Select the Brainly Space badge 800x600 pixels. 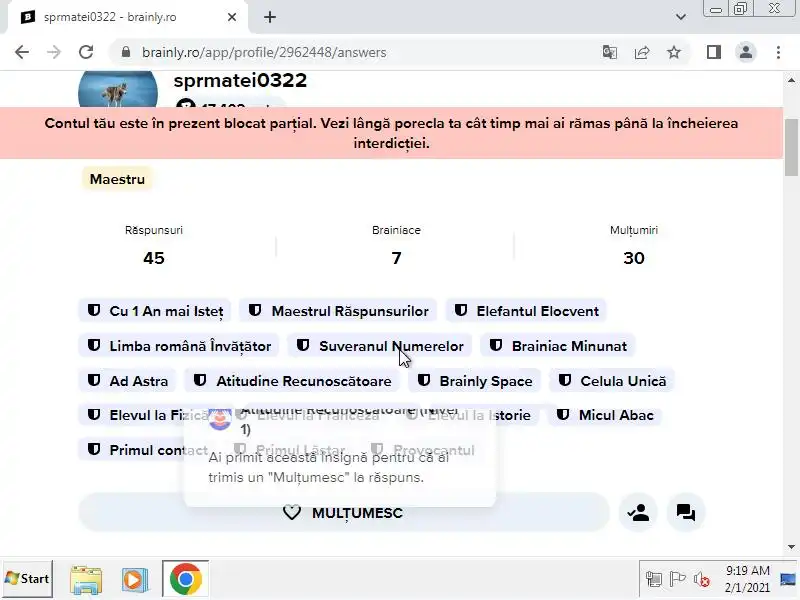(x=474, y=381)
